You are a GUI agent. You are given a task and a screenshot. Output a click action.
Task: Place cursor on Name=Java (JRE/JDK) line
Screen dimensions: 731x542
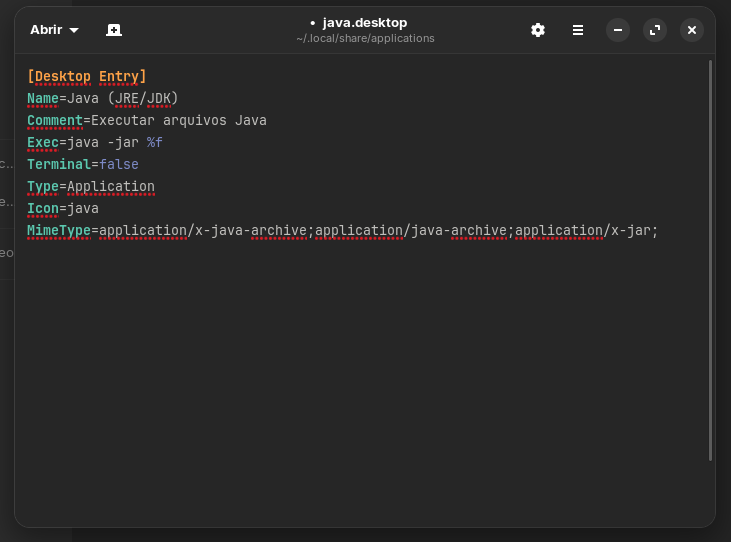103,98
